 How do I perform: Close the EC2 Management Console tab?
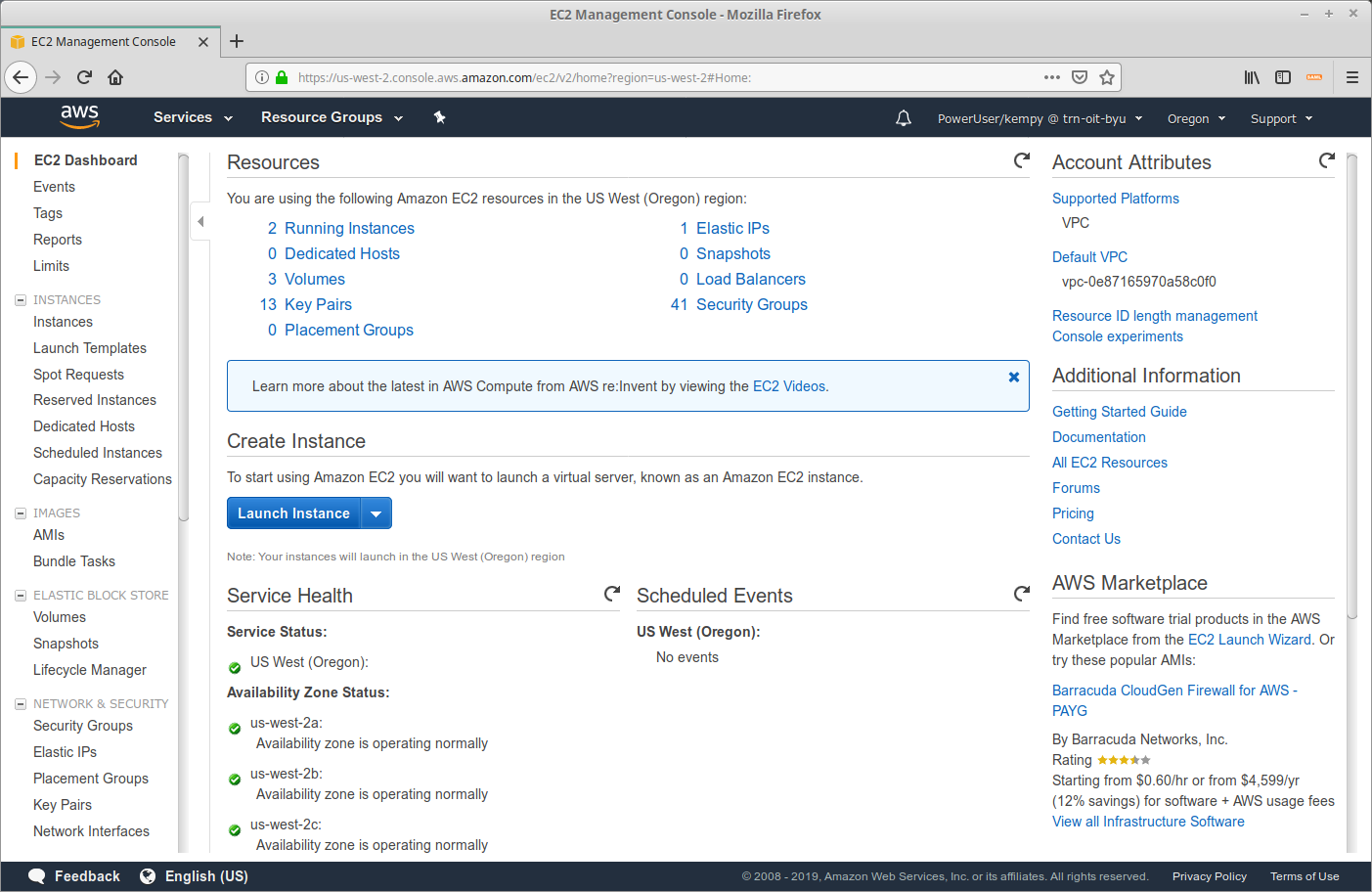pyautogui.click(x=203, y=42)
